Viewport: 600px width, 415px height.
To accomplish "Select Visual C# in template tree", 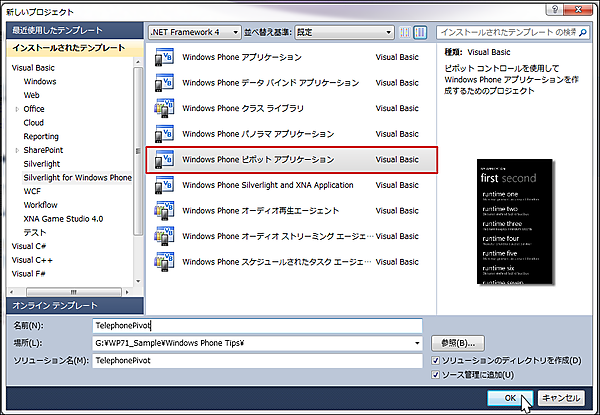I will pyautogui.click(x=29, y=246).
